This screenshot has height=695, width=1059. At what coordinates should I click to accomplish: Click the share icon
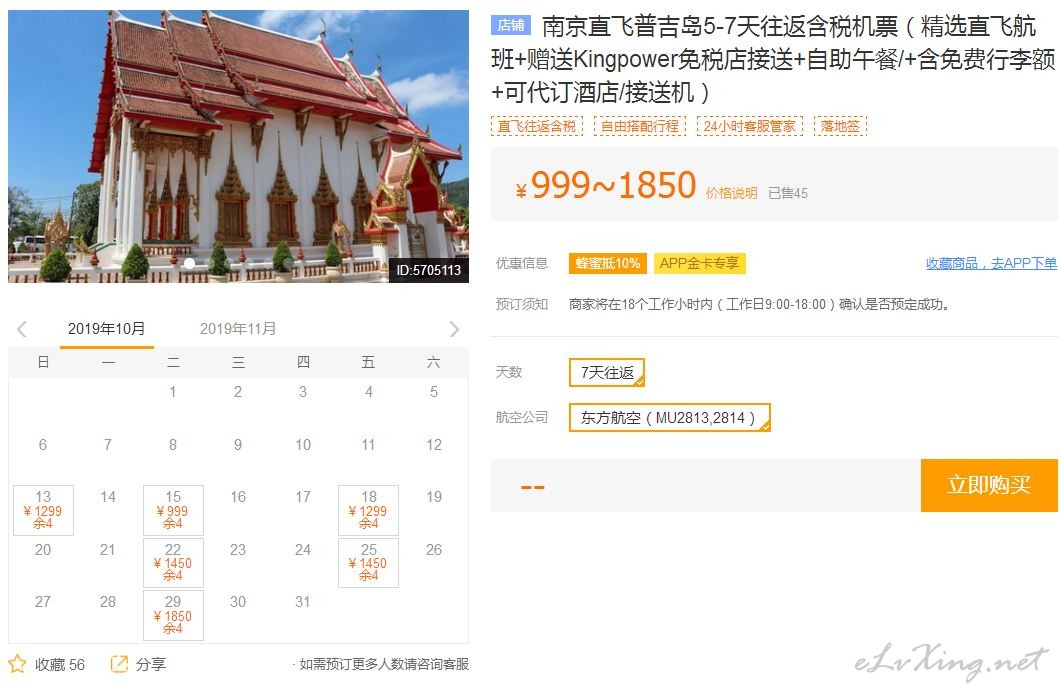click(119, 664)
